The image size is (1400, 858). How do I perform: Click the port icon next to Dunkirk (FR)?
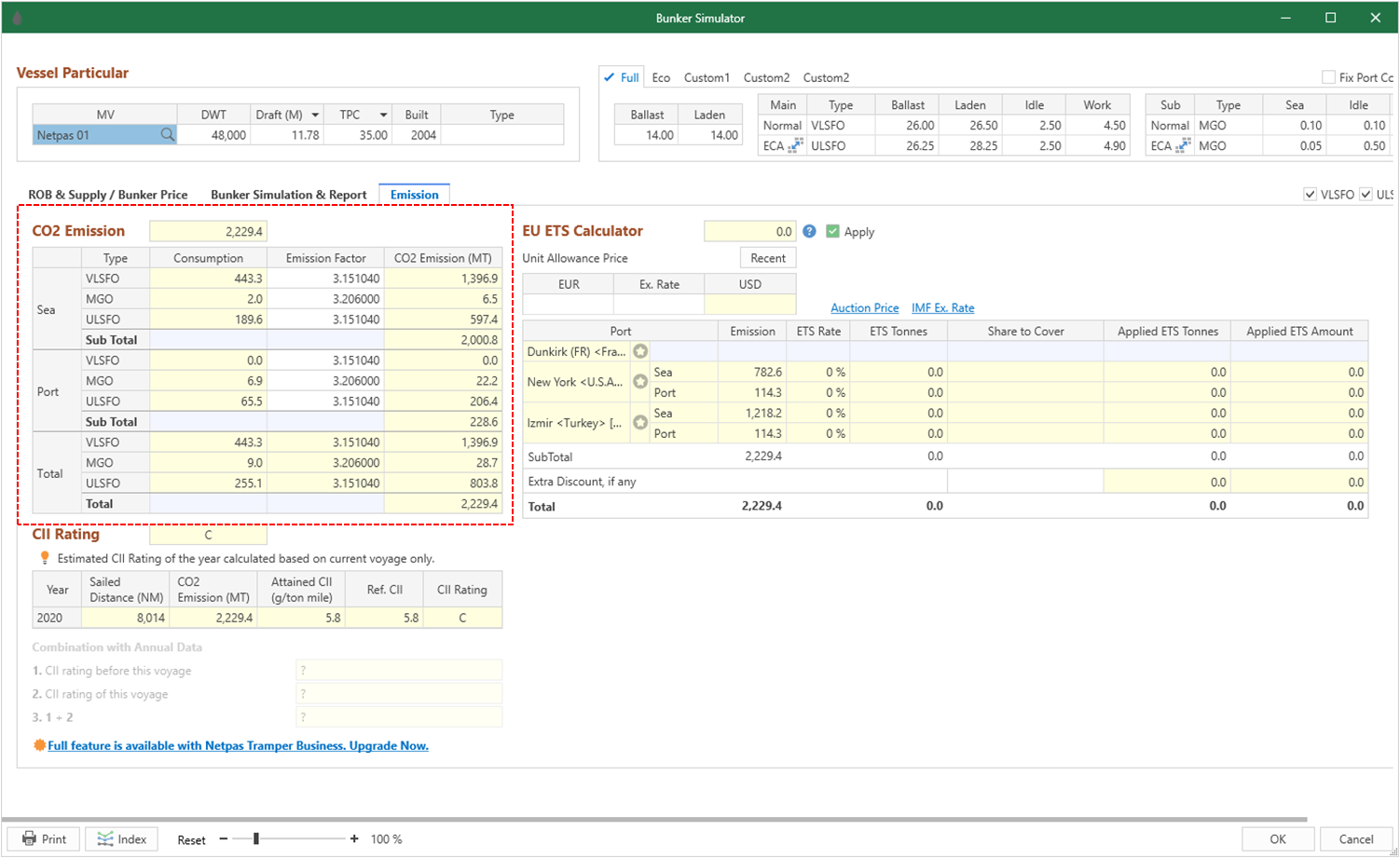point(640,351)
